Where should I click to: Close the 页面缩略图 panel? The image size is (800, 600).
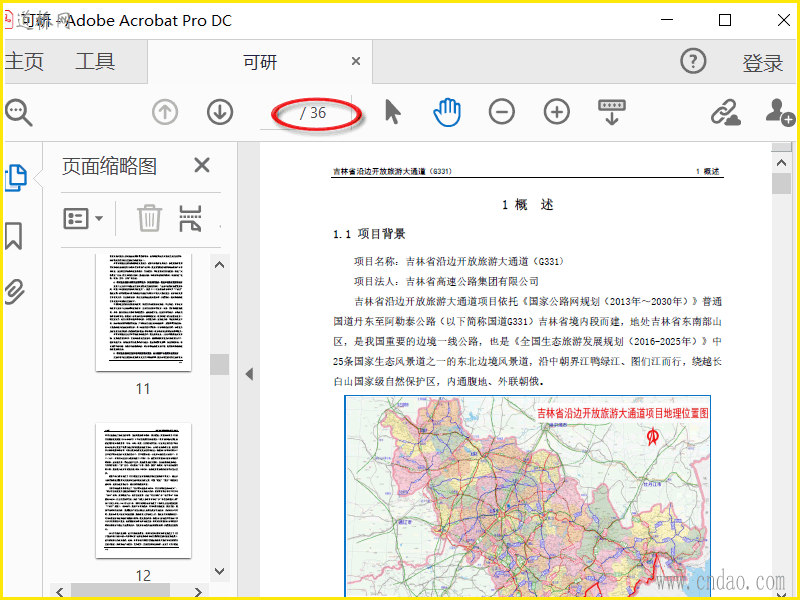(x=202, y=166)
